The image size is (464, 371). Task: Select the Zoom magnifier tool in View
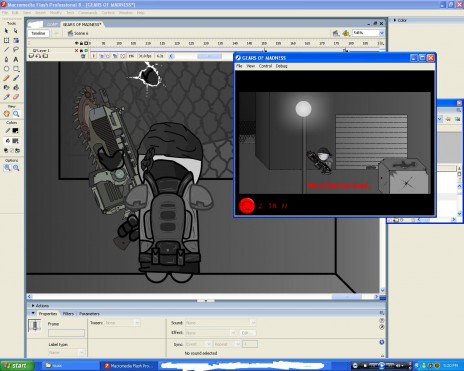16,114
